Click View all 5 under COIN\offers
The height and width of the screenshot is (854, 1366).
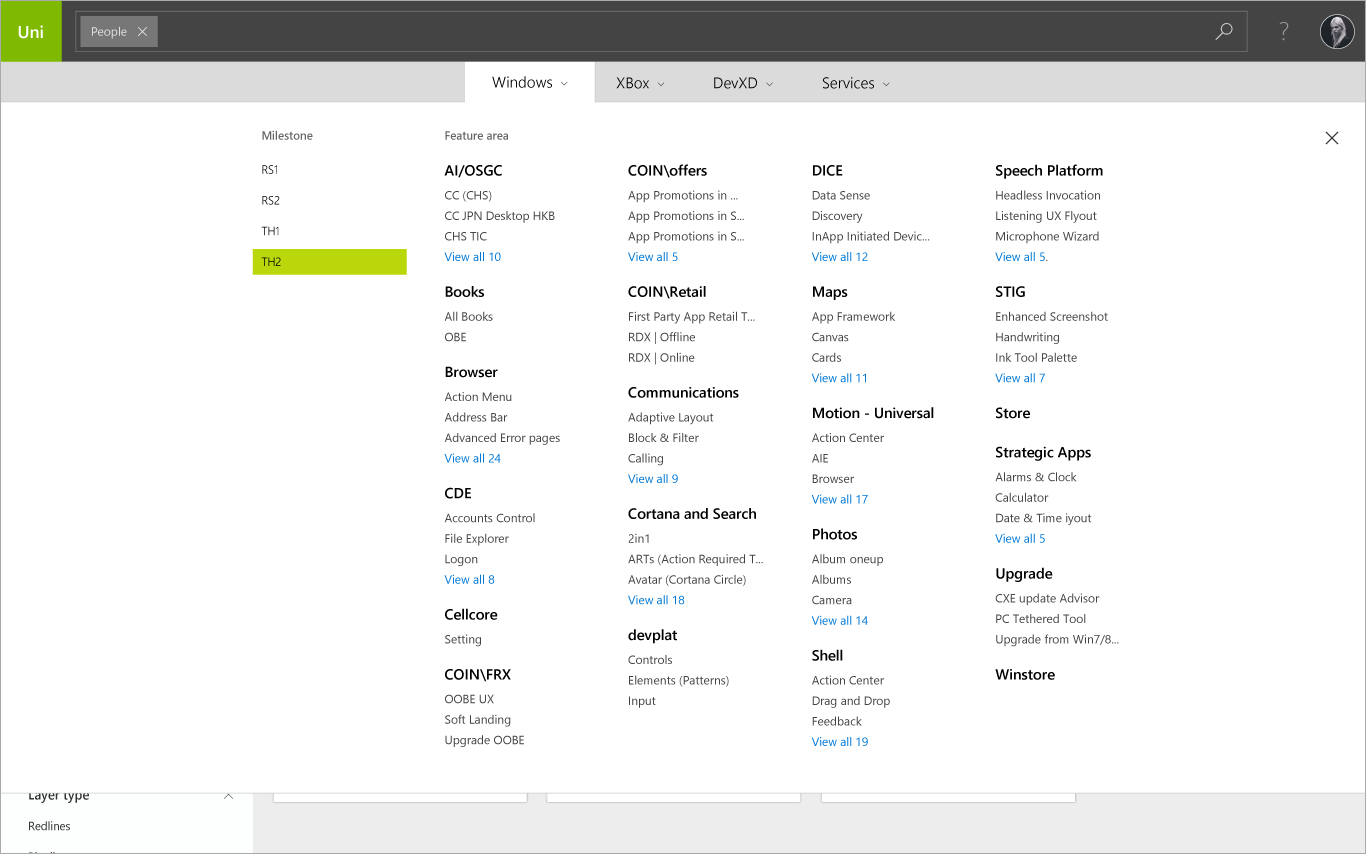pyautogui.click(x=653, y=257)
